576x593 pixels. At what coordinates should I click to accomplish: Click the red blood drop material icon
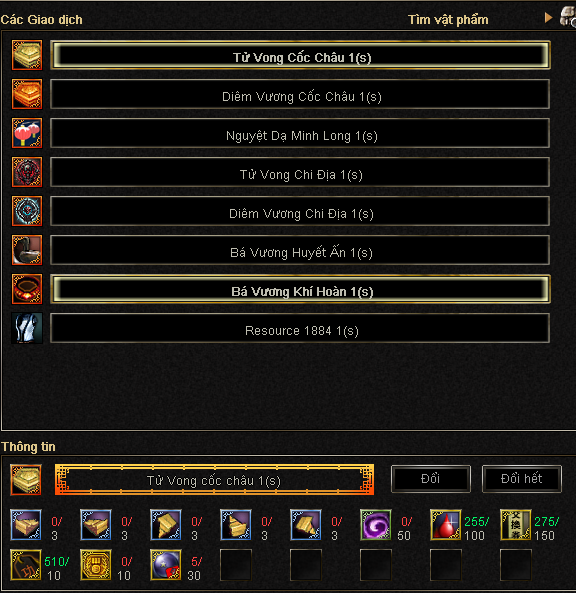tap(446, 525)
